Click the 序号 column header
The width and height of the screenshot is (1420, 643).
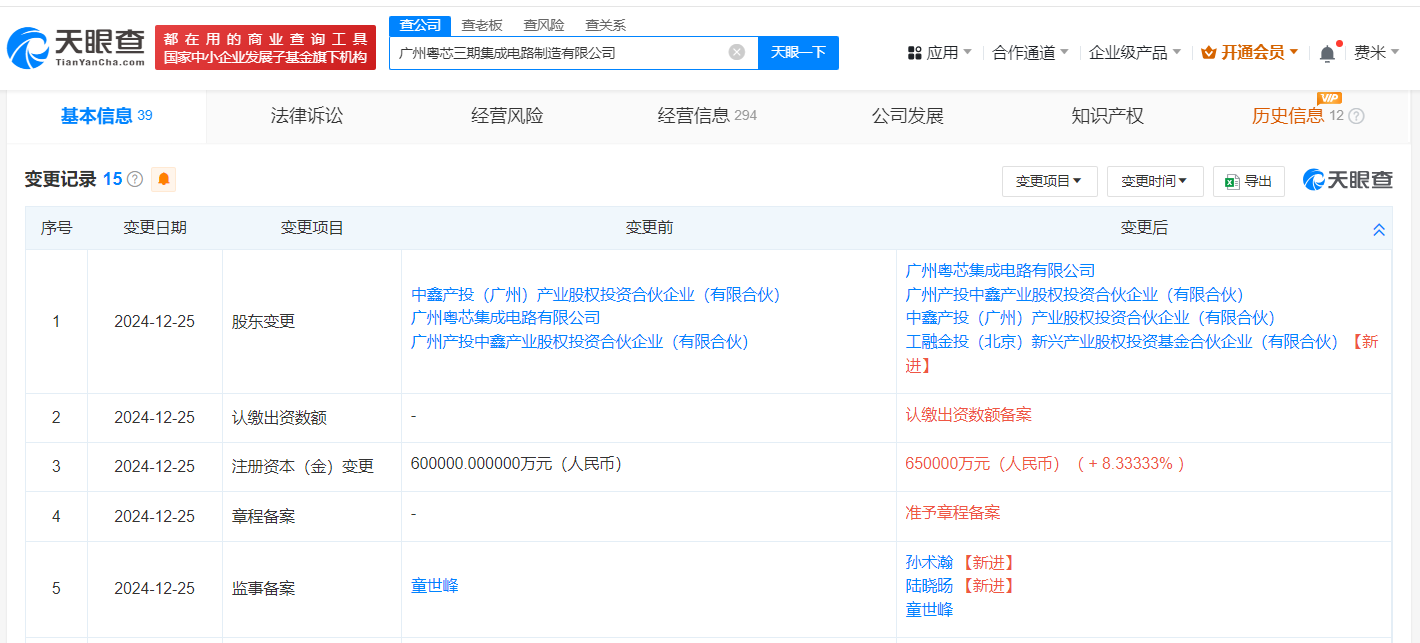[x=56, y=228]
